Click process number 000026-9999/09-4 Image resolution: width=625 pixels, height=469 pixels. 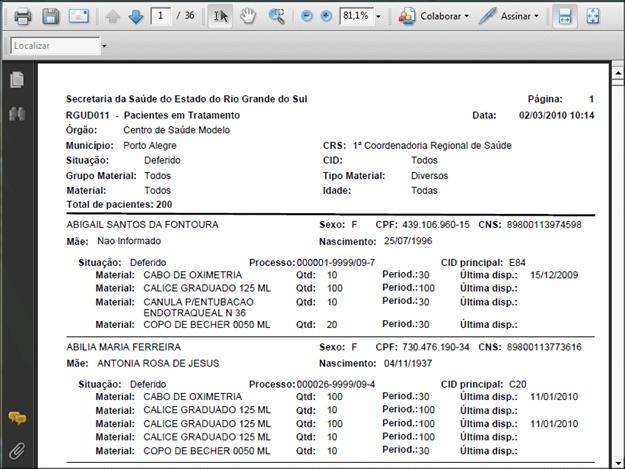336,384
